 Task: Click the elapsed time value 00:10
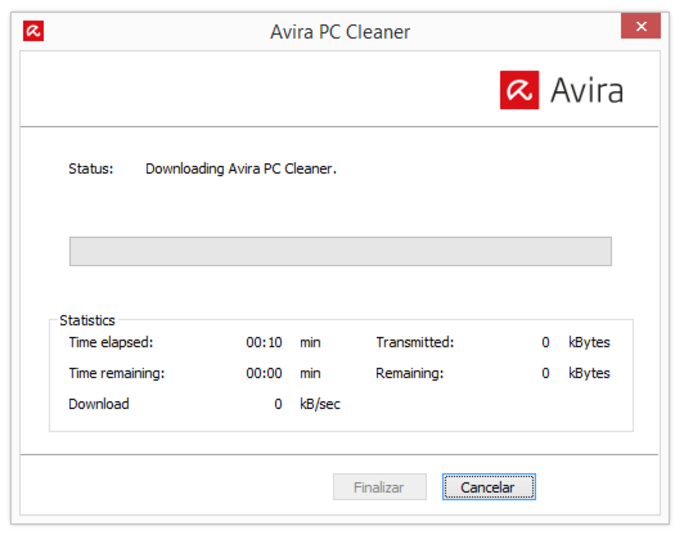click(x=264, y=343)
